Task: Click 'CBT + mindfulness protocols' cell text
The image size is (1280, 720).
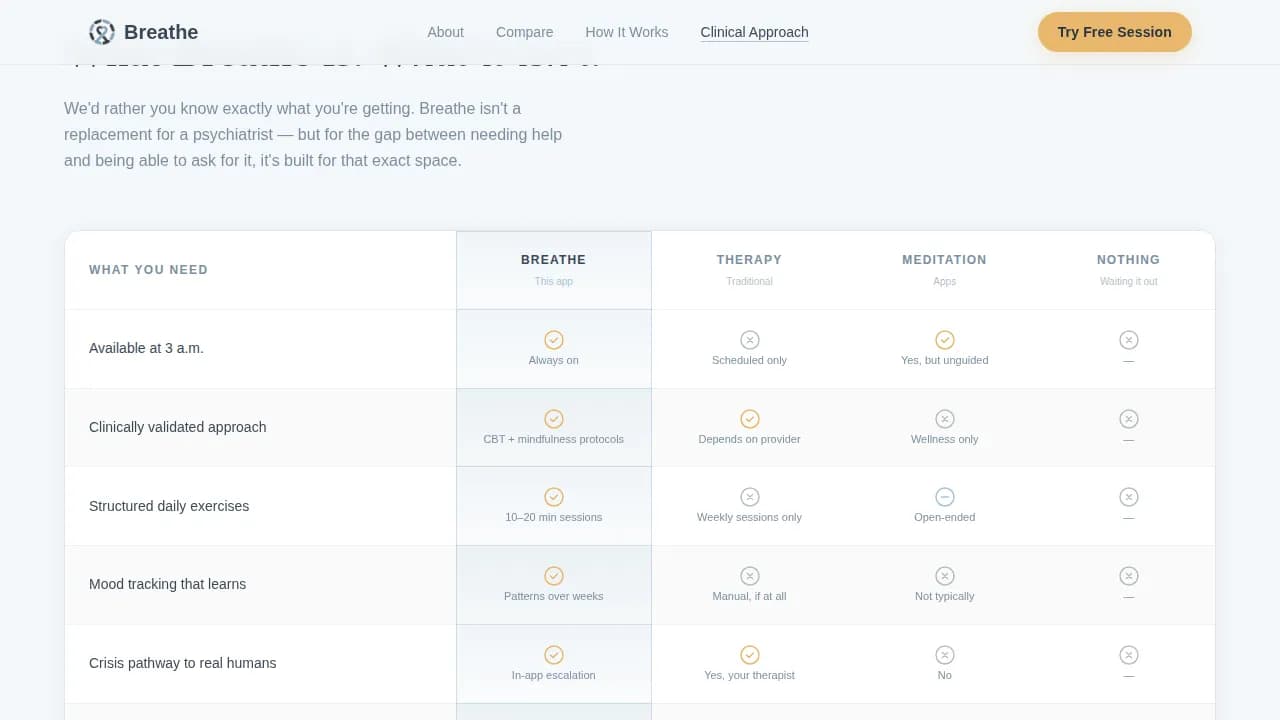Action: point(554,439)
